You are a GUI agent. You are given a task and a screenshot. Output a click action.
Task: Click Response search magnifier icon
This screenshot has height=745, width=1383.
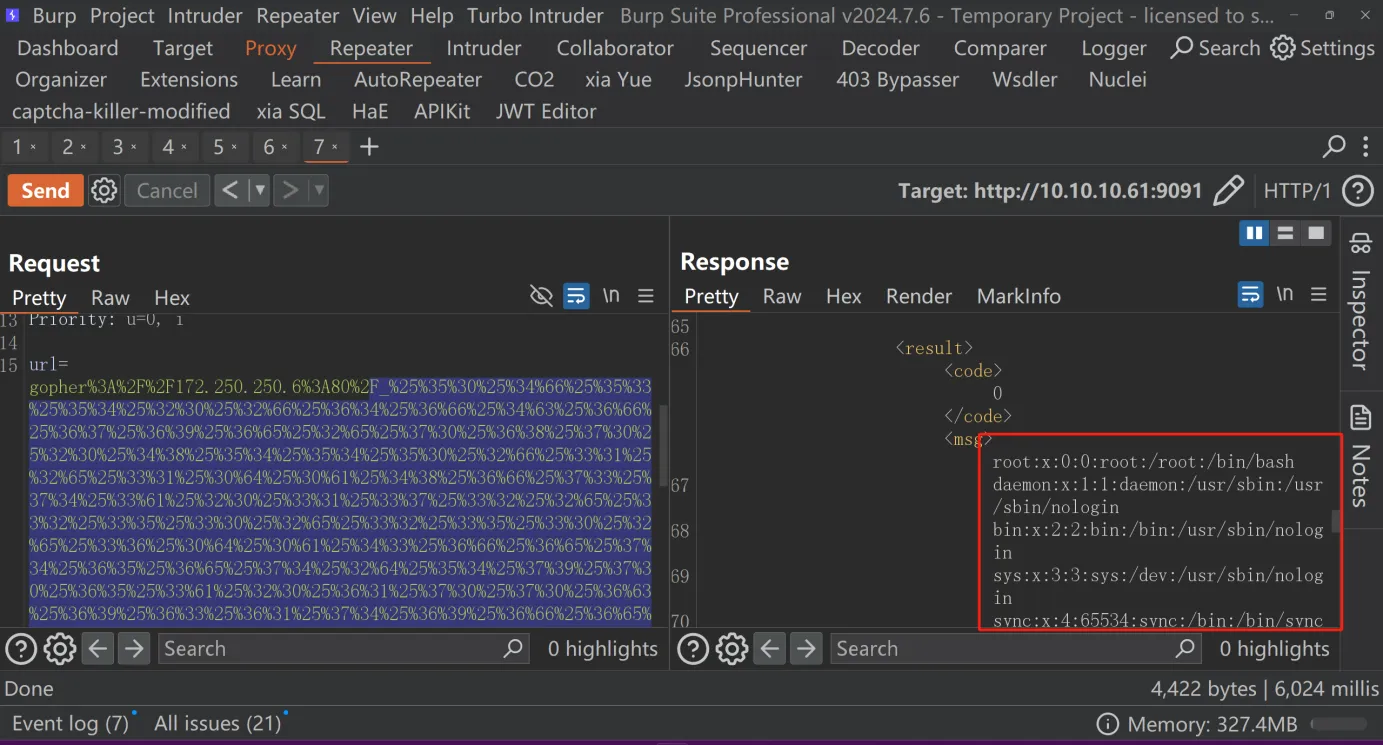[x=1185, y=648]
